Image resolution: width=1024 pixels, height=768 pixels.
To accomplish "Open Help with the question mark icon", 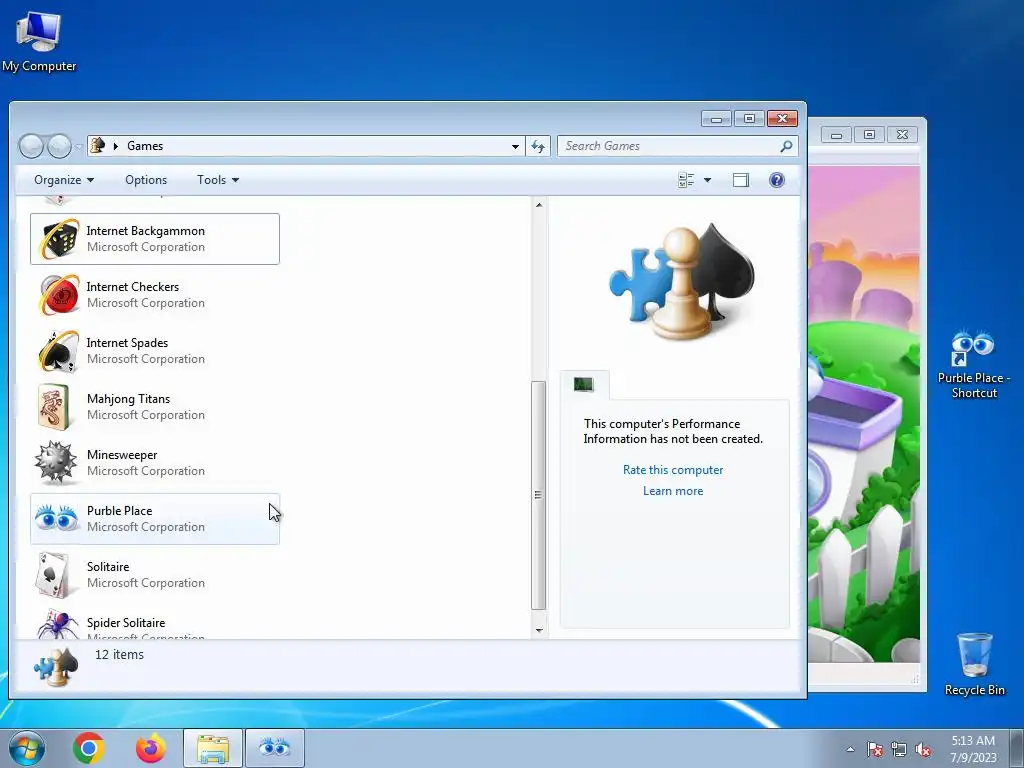I will click(x=776, y=180).
